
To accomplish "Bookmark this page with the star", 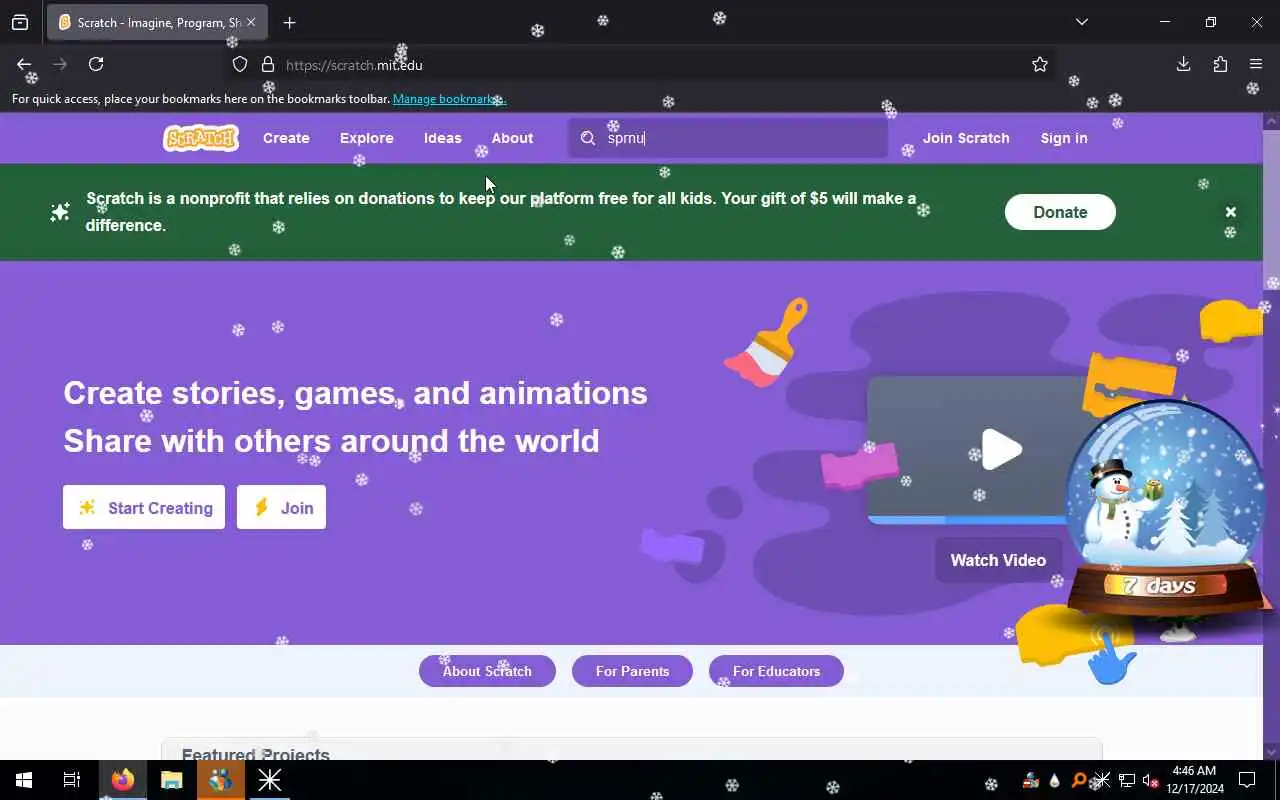I will 1040,65.
